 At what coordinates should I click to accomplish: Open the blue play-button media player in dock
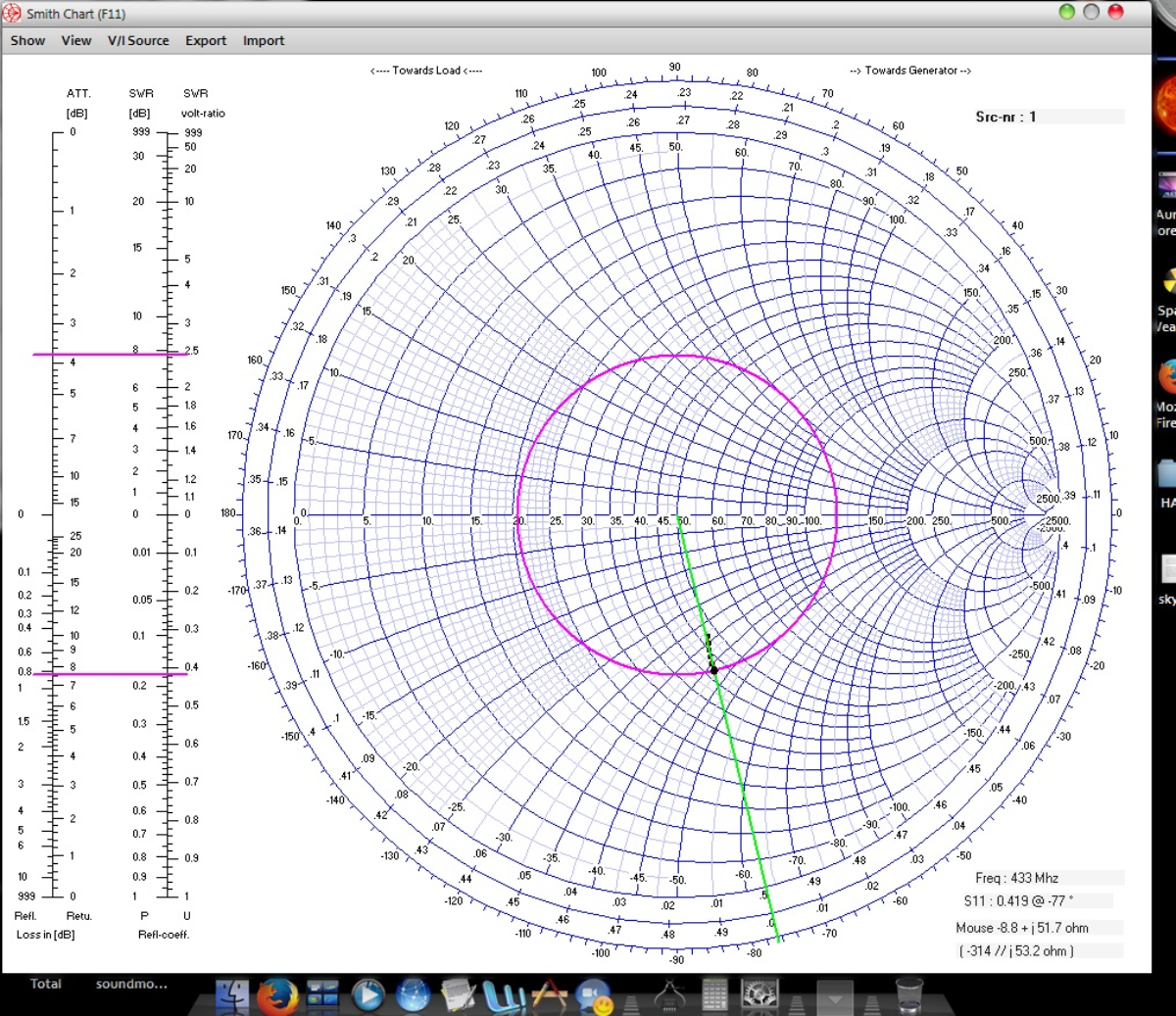coord(367,995)
